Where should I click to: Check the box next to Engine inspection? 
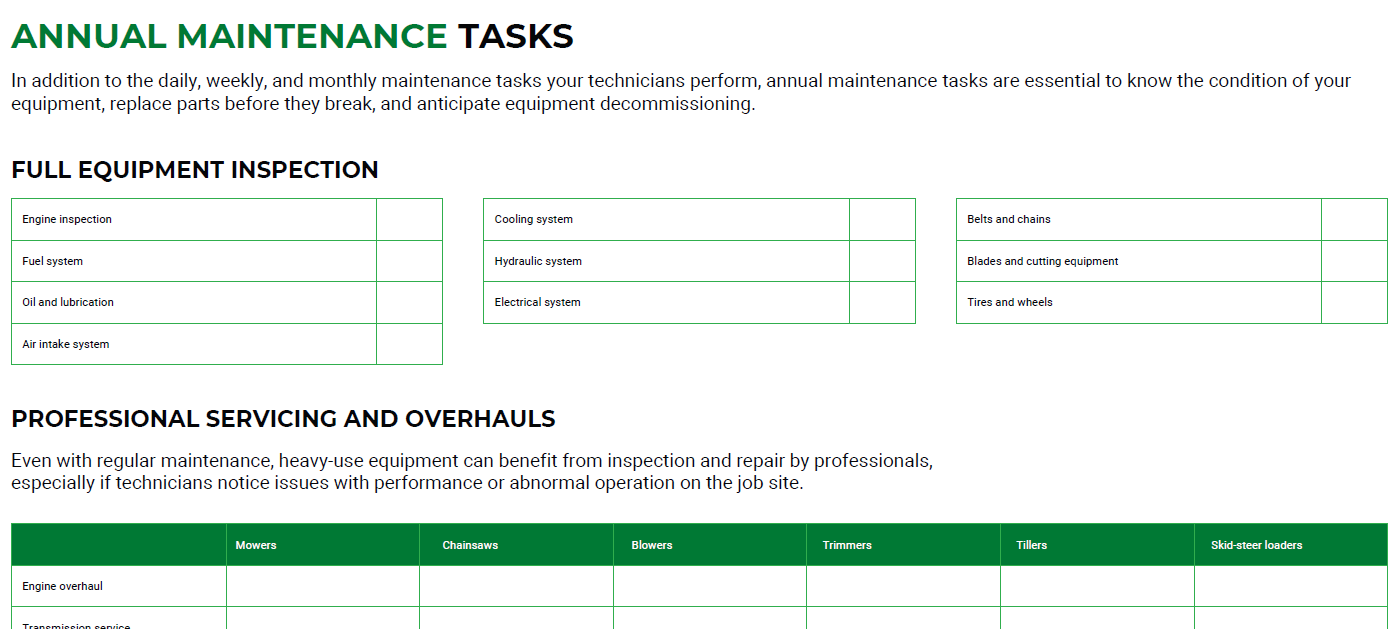pos(409,219)
